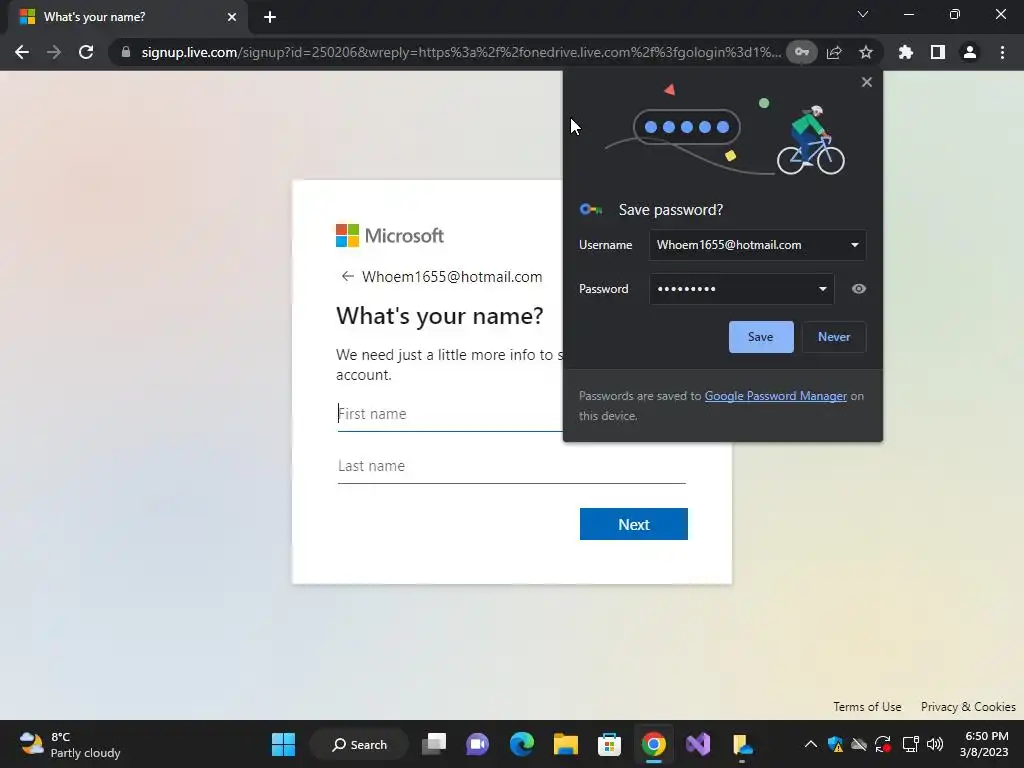Open the Extensions puzzle icon

905,52
